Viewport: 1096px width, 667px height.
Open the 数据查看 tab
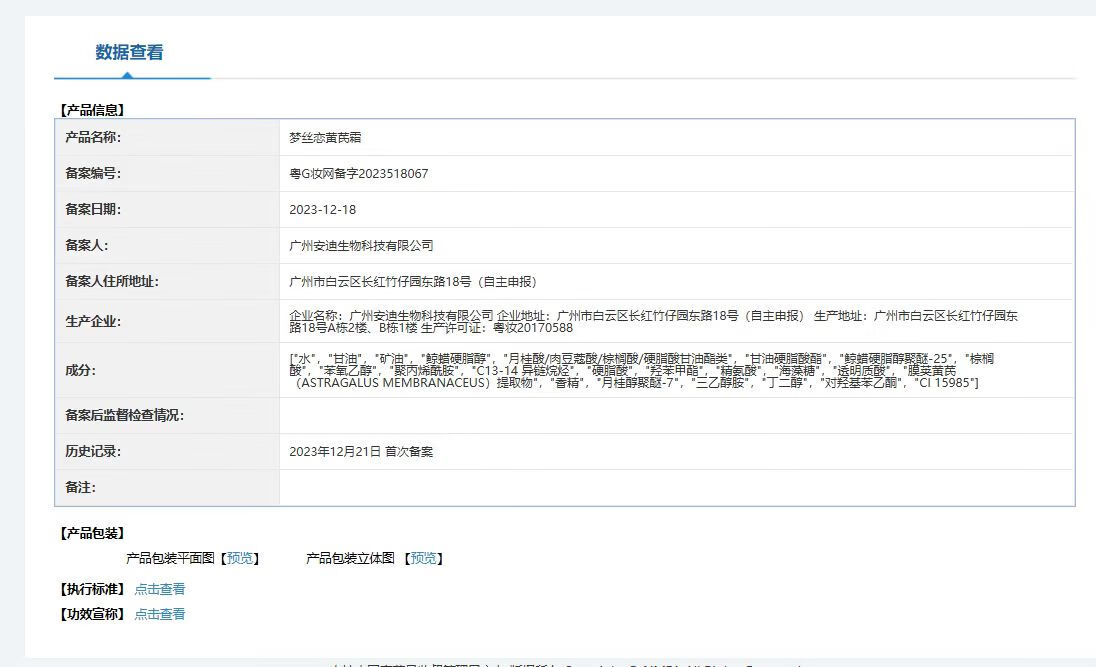tap(130, 53)
